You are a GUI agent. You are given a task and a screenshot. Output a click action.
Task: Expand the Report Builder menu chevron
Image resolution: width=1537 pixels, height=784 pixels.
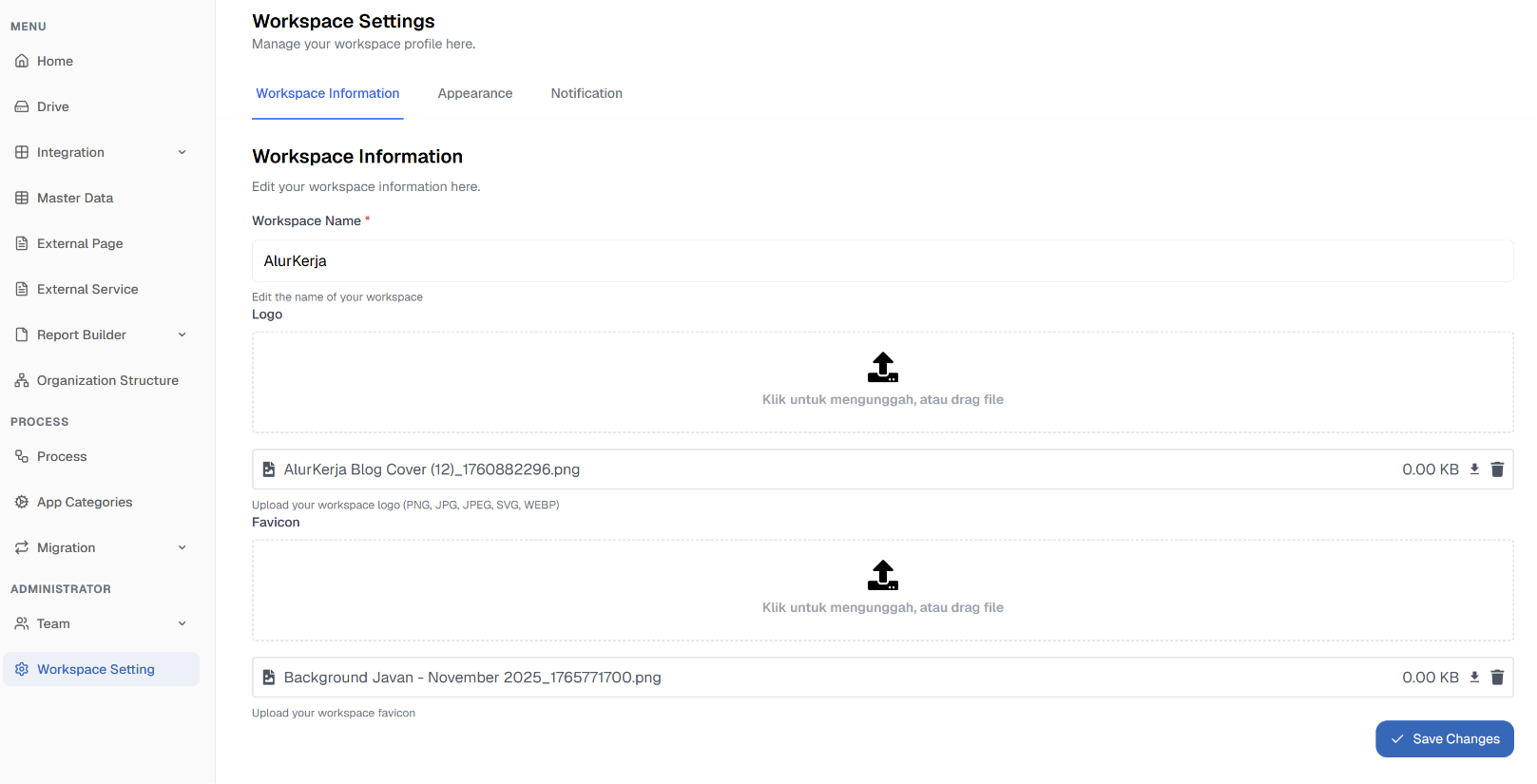click(x=182, y=335)
